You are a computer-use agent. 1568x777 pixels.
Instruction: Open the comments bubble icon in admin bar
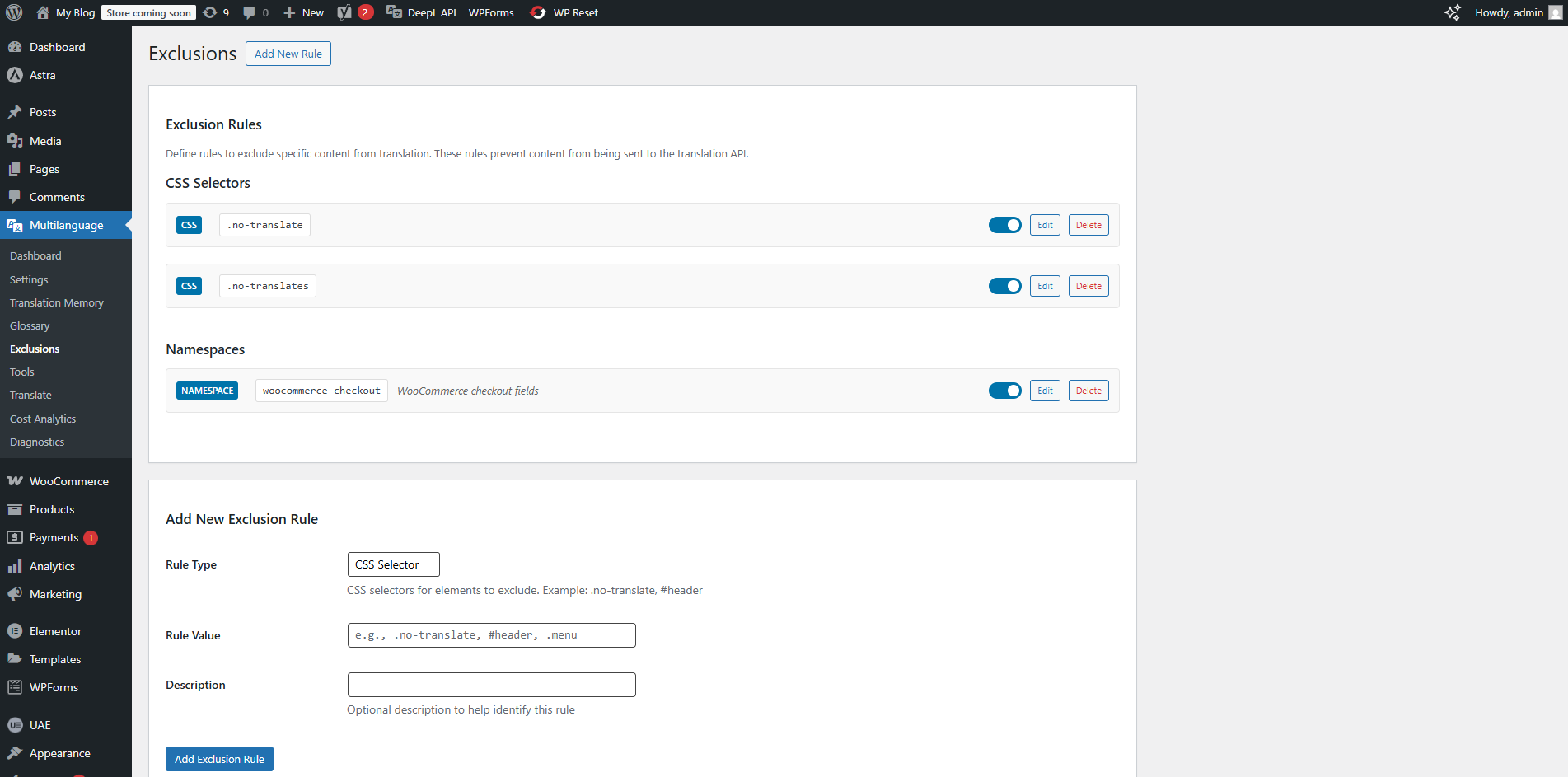coord(249,12)
